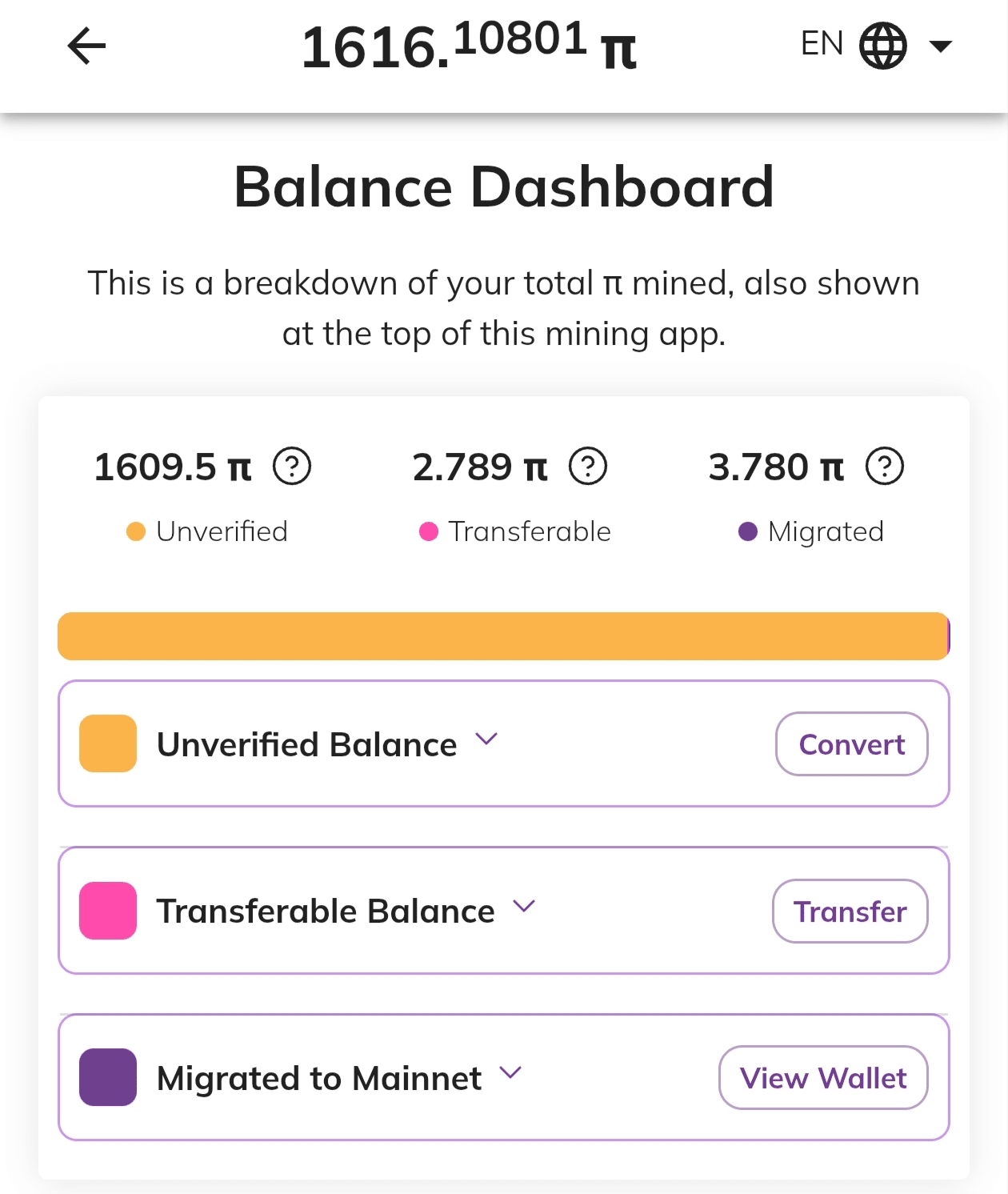Select the Unverified legend label
1008x1194 pixels.
222,531
